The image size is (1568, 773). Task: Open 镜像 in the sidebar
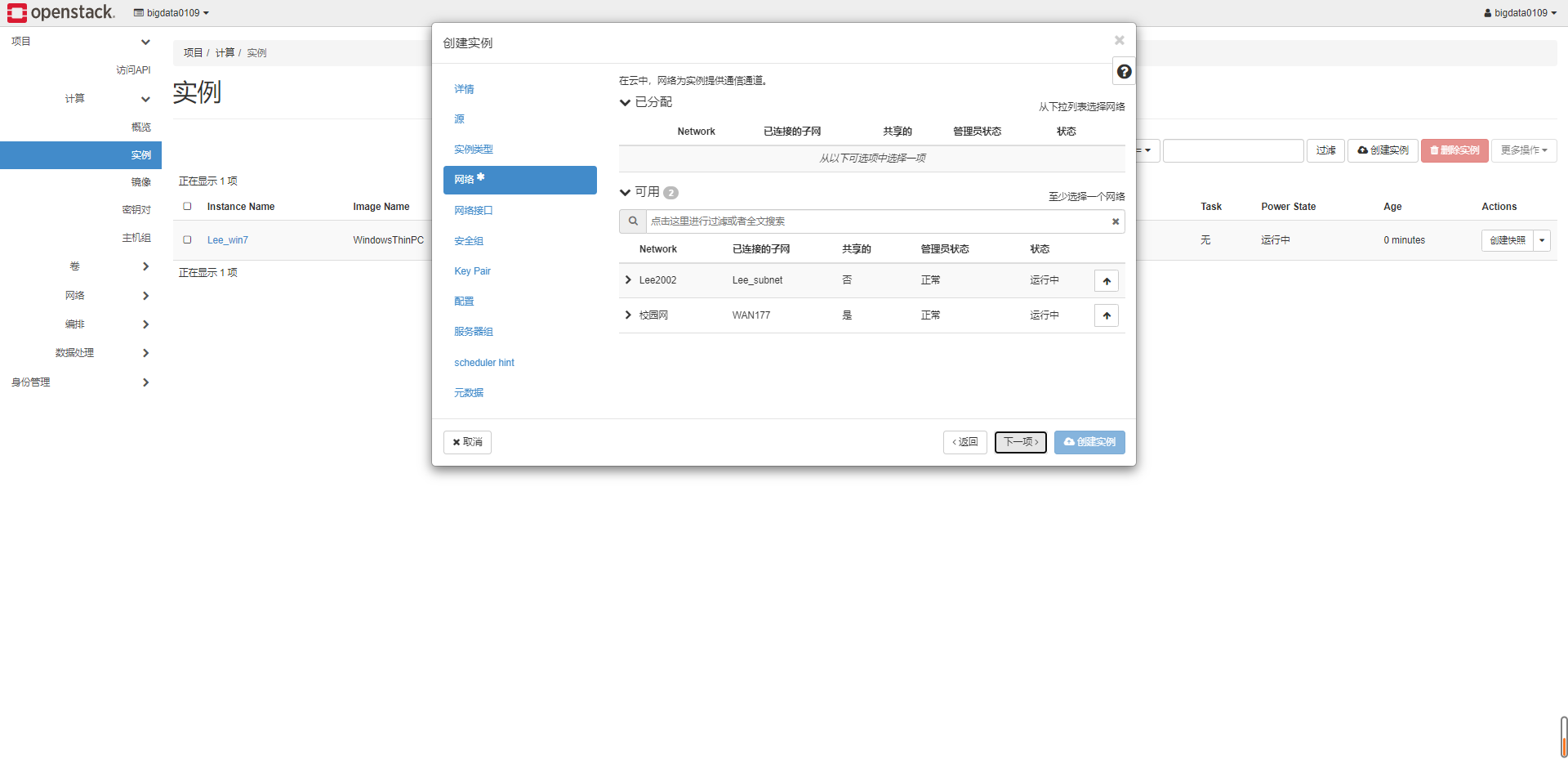(141, 182)
